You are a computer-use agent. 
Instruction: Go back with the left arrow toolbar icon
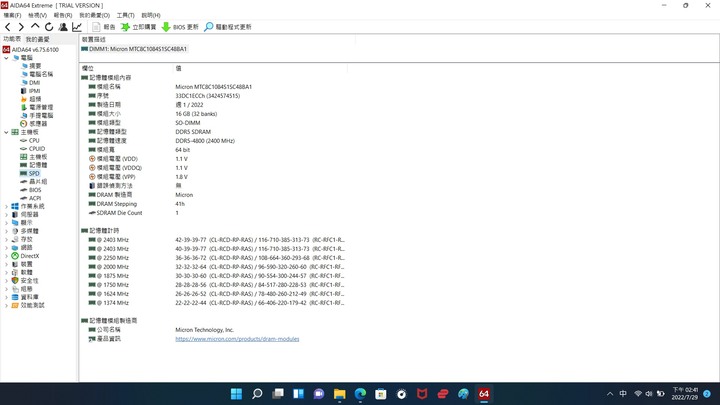(x=8, y=27)
